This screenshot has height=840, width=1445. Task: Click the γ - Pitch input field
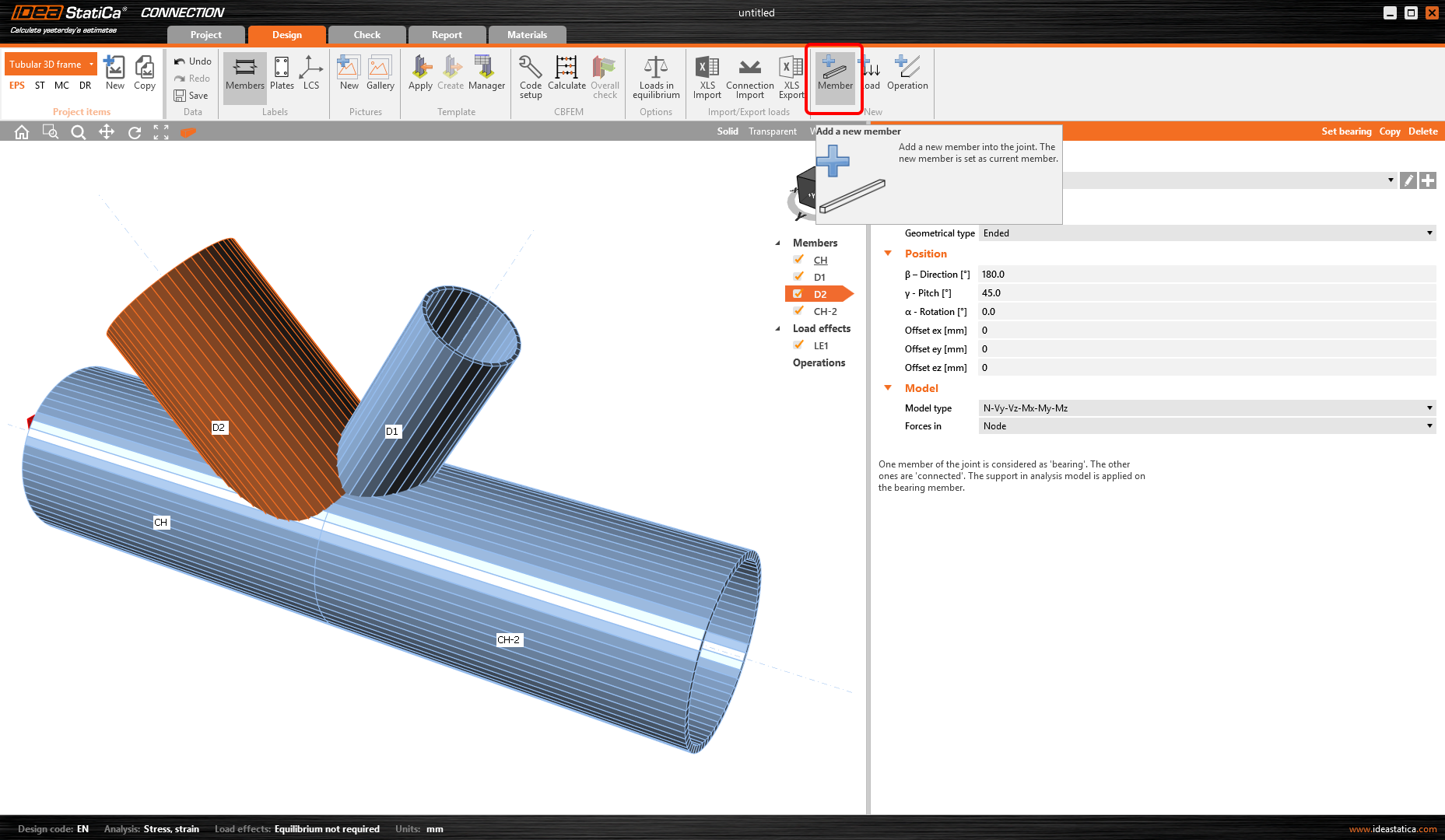point(1206,293)
